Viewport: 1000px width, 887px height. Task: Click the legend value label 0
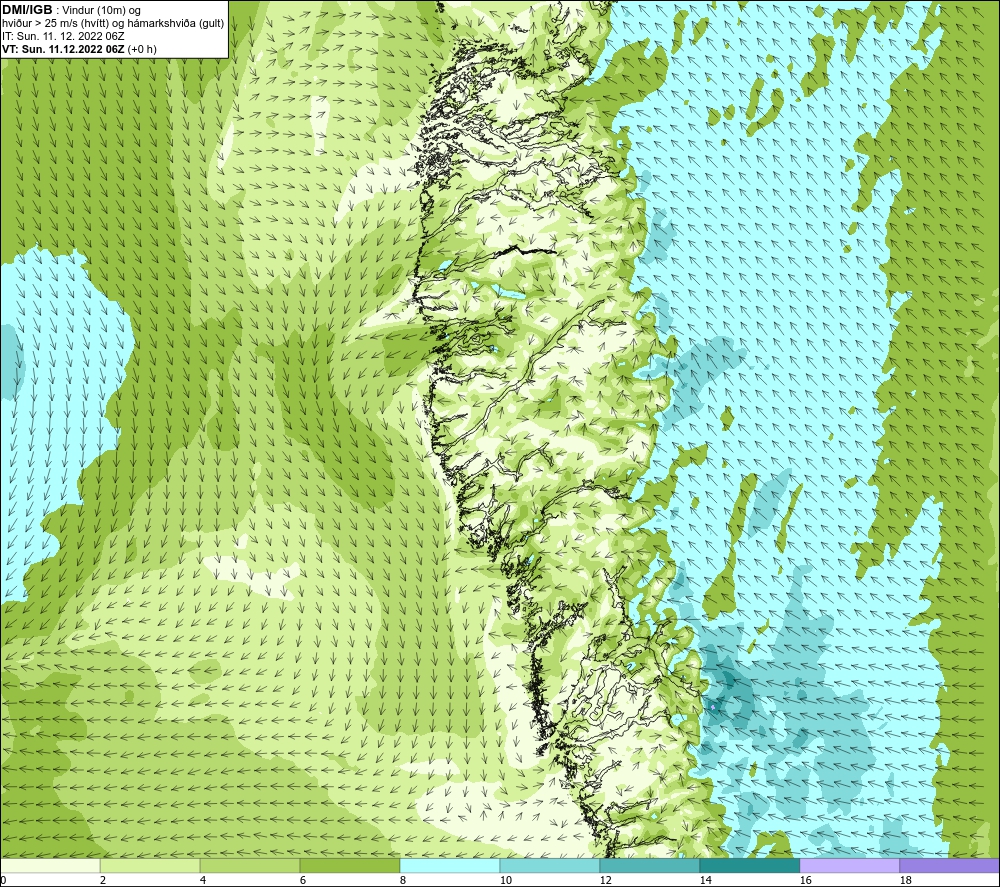click(x=3, y=881)
